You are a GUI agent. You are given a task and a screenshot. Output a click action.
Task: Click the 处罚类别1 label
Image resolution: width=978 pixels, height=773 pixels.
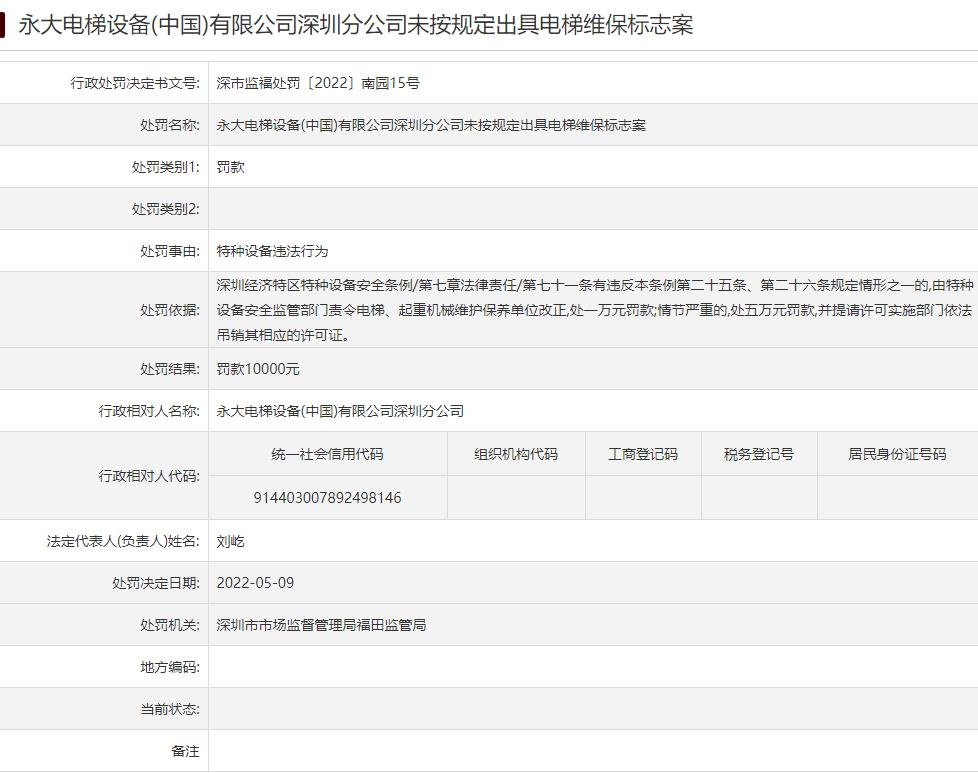(165, 167)
